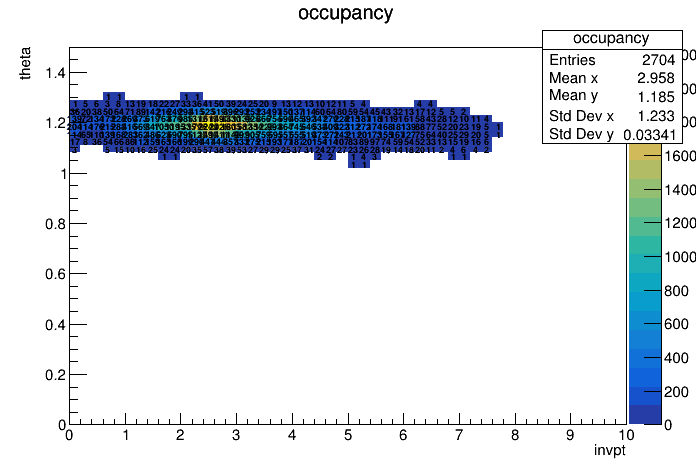Click the main plot title "occupancy"
Screen dimensions: 696x472
pos(345,14)
